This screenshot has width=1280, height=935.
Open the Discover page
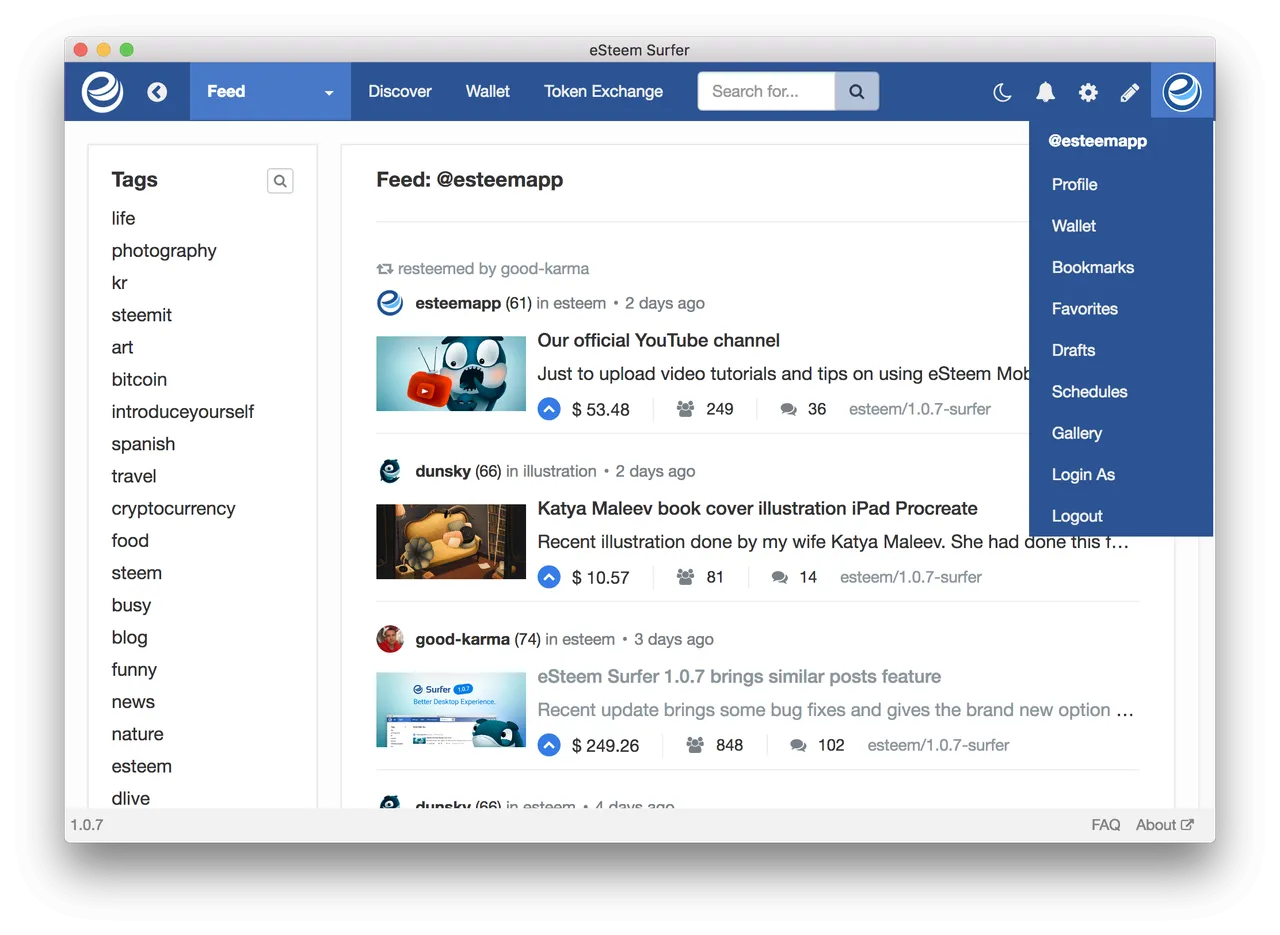coord(400,91)
